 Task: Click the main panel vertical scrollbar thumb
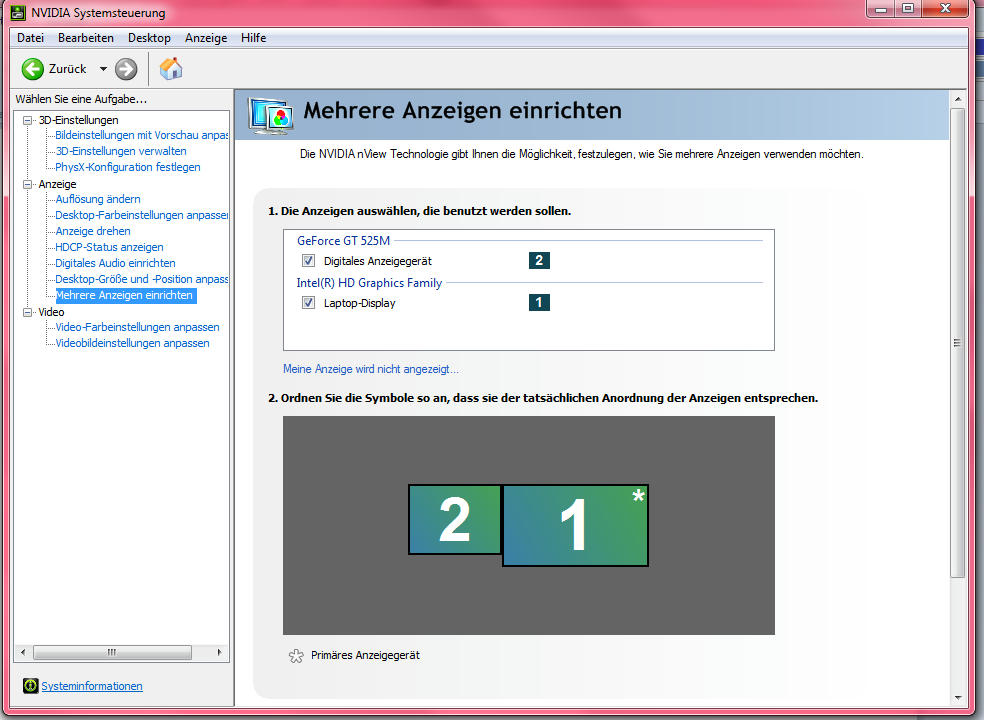point(957,343)
